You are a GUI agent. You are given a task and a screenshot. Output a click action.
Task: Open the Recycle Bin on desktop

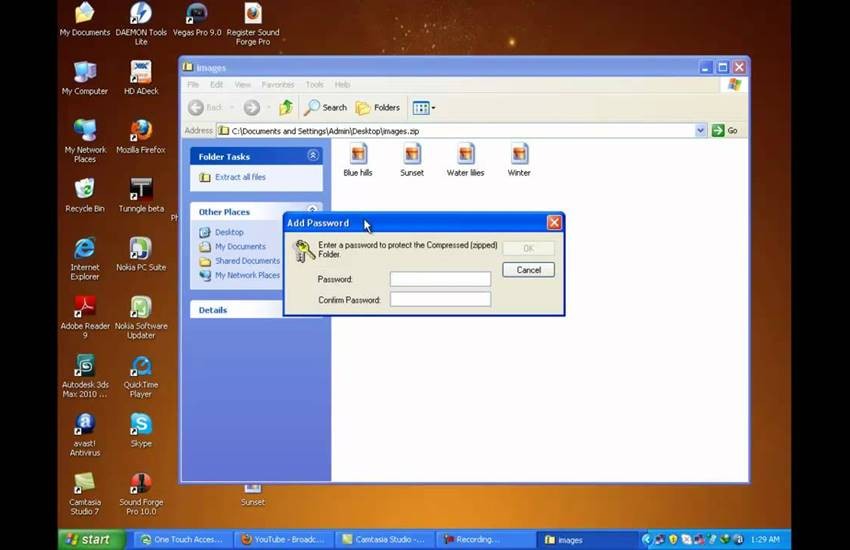tap(85, 190)
